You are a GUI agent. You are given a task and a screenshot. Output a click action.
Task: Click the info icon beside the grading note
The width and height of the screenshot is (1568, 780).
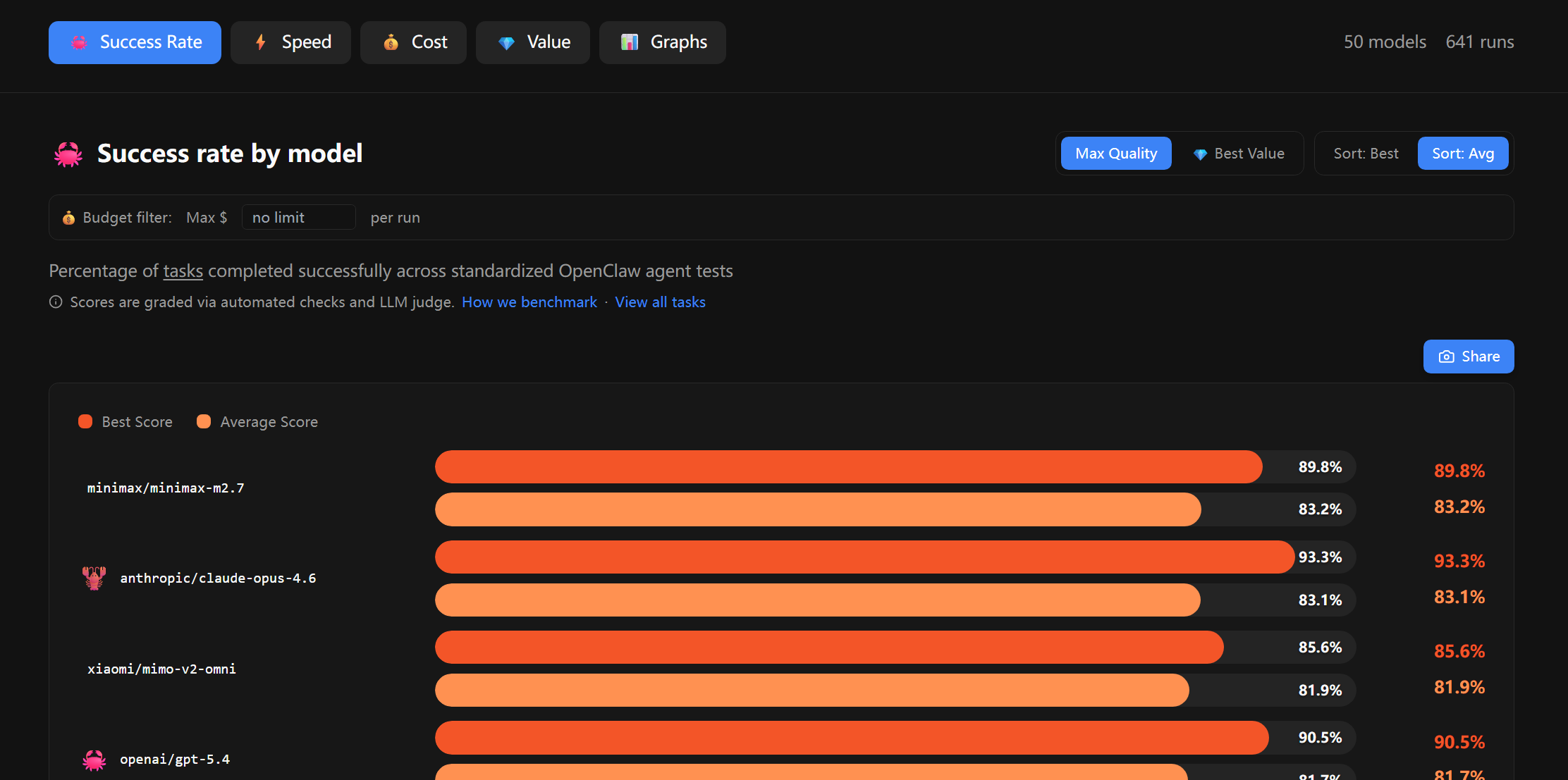coord(56,302)
